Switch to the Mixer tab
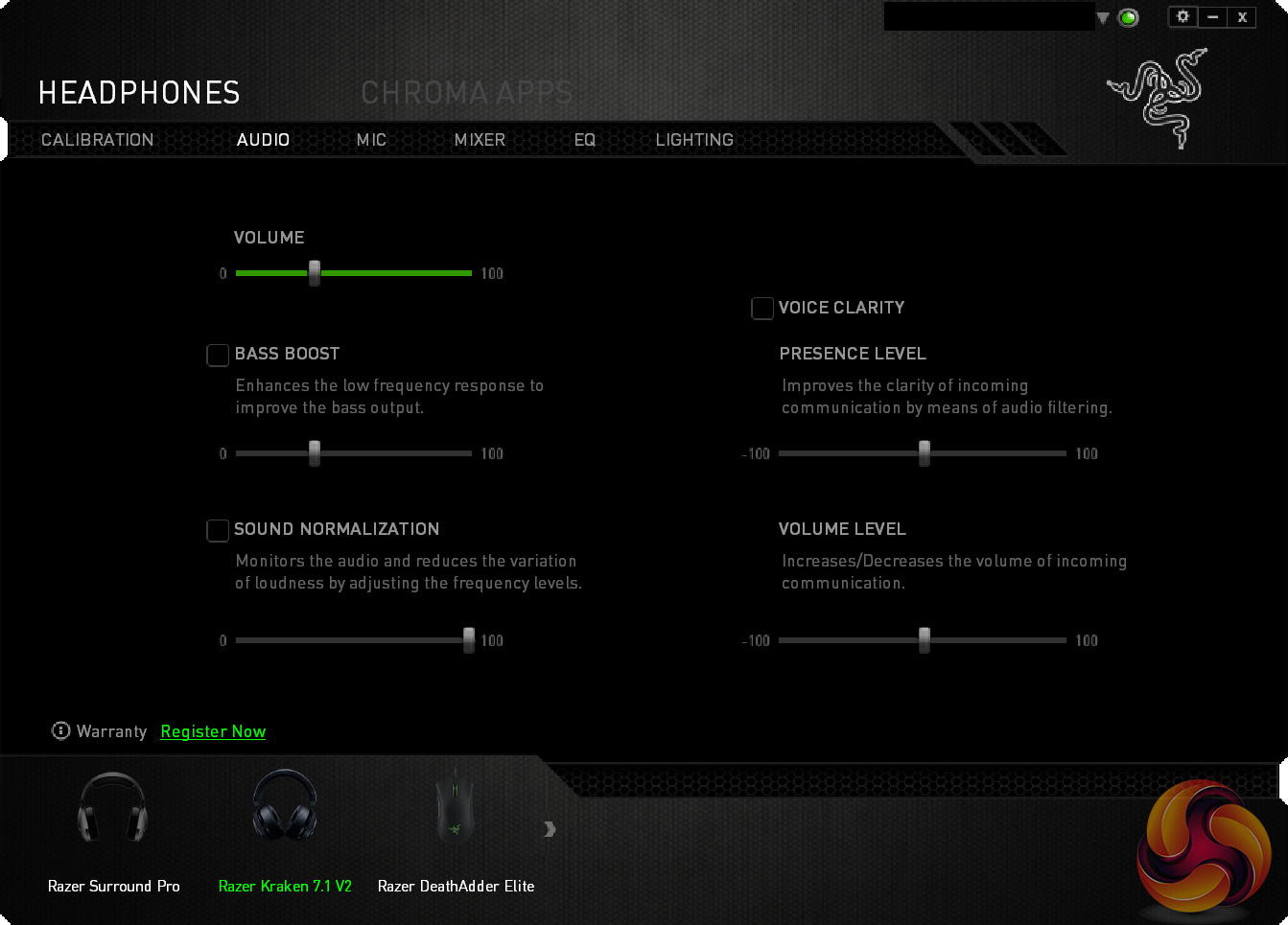The height and width of the screenshot is (925, 1288). click(x=480, y=140)
